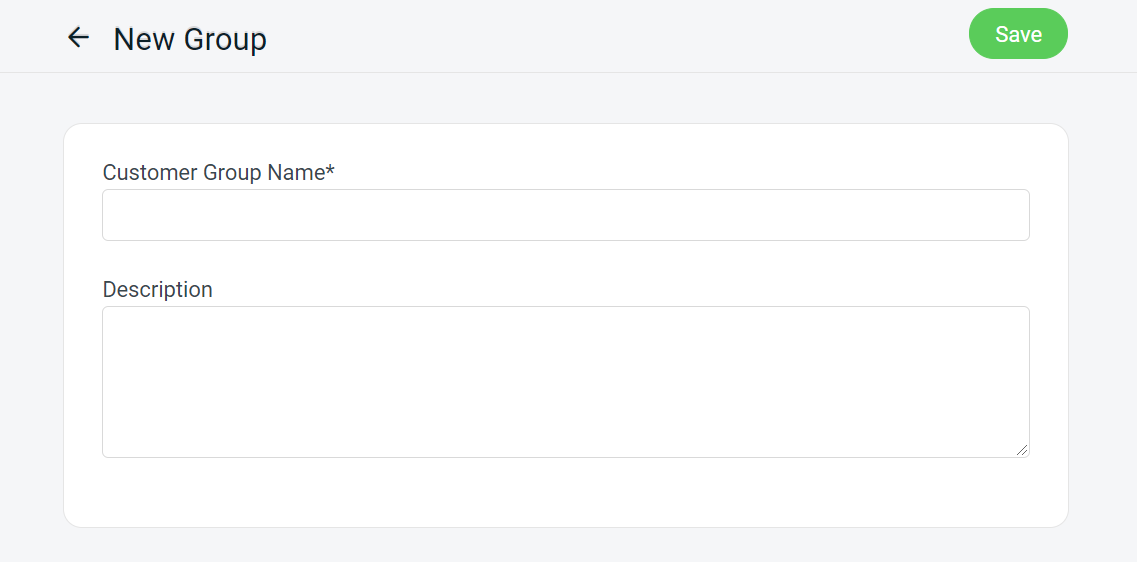Click the word Name in the field label
Image resolution: width=1137 pixels, height=562 pixels.
click(x=296, y=173)
